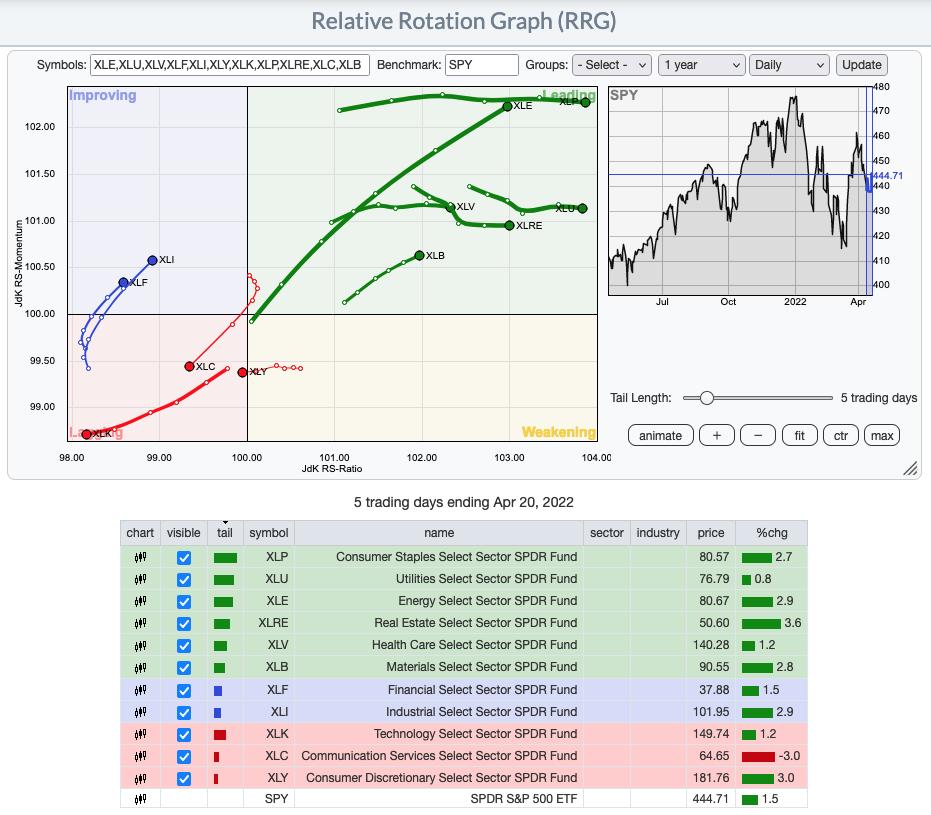
Task: Uncheck visibility for XLE
Action: click(184, 601)
